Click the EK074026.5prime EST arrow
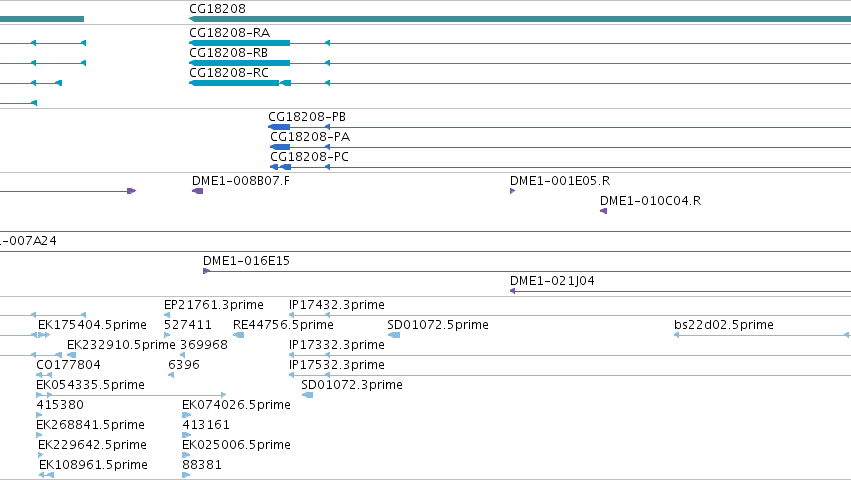851x480 pixels. pos(186,415)
